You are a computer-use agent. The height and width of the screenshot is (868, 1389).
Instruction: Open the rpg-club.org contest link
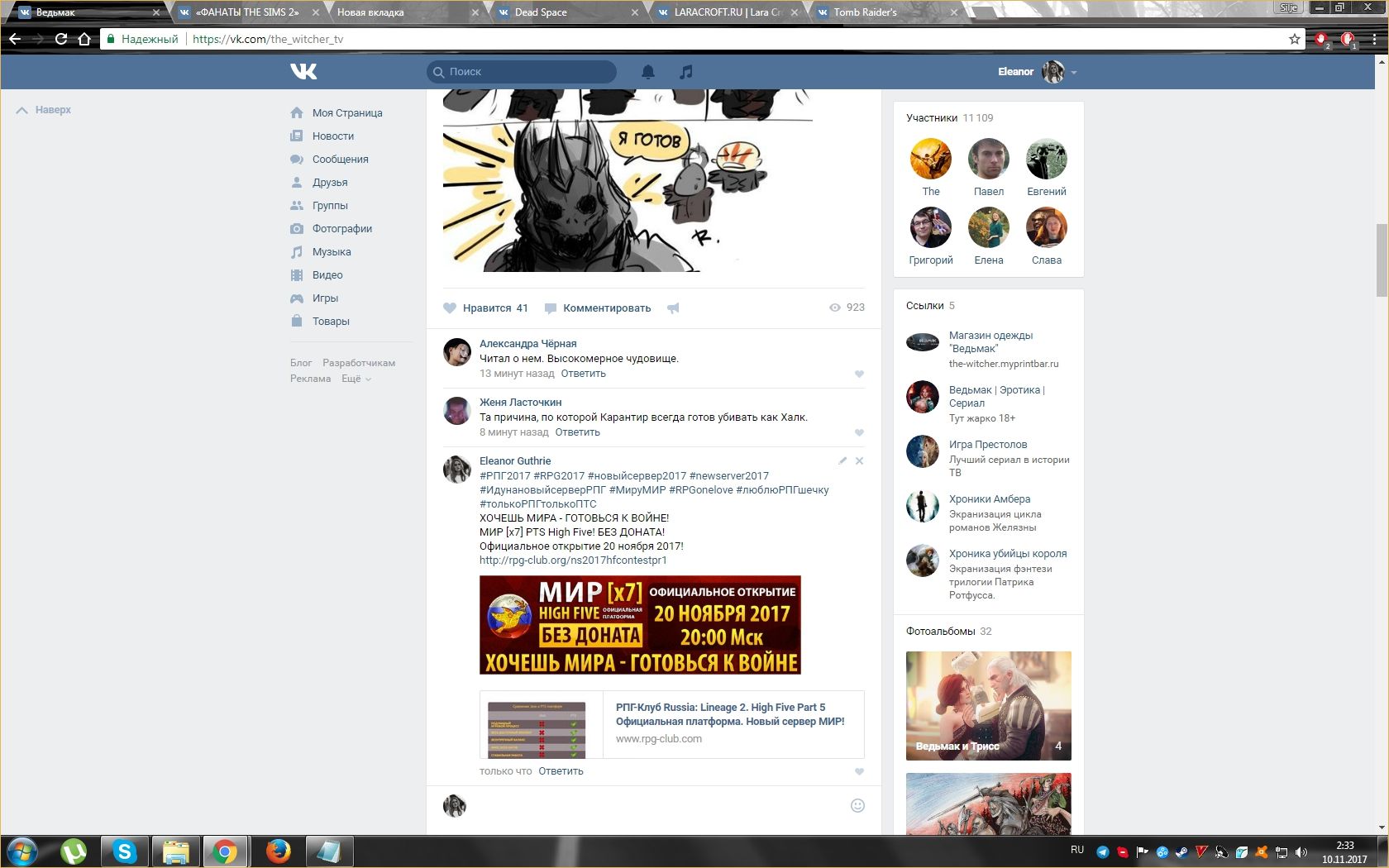(x=573, y=560)
